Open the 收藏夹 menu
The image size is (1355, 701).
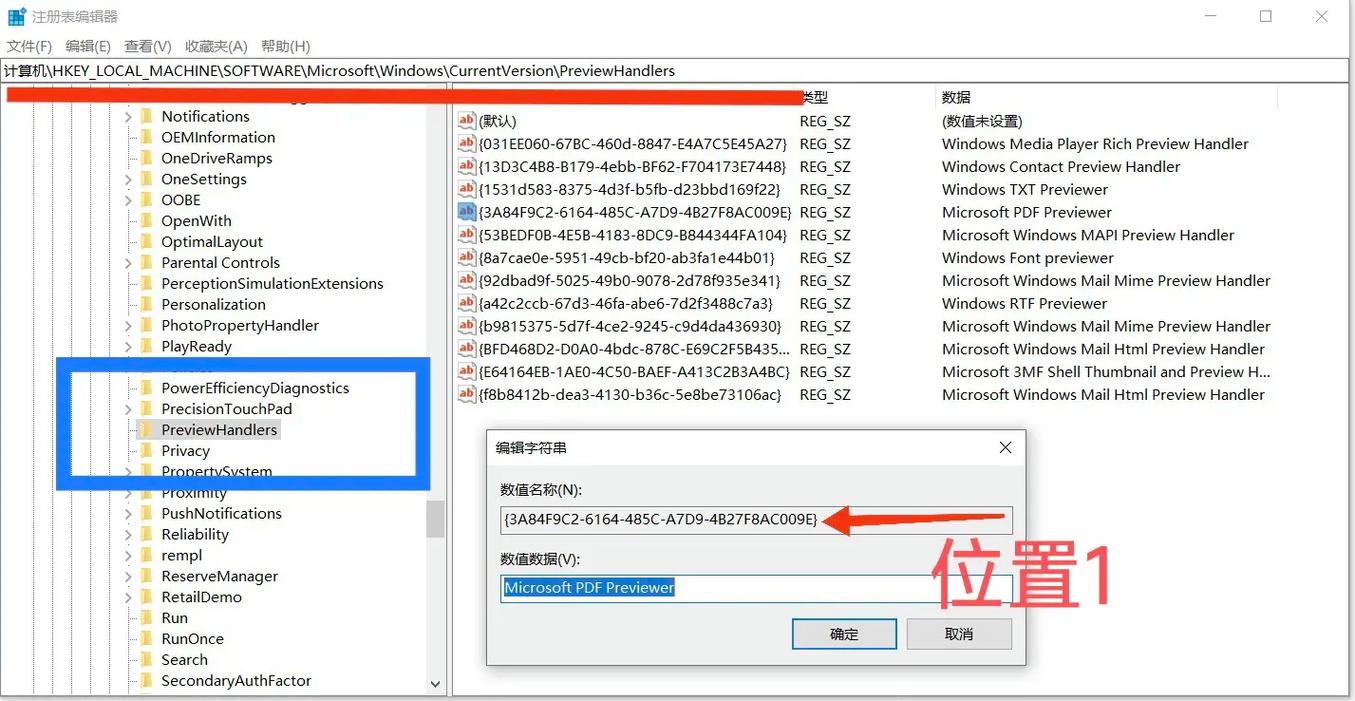tap(215, 46)
